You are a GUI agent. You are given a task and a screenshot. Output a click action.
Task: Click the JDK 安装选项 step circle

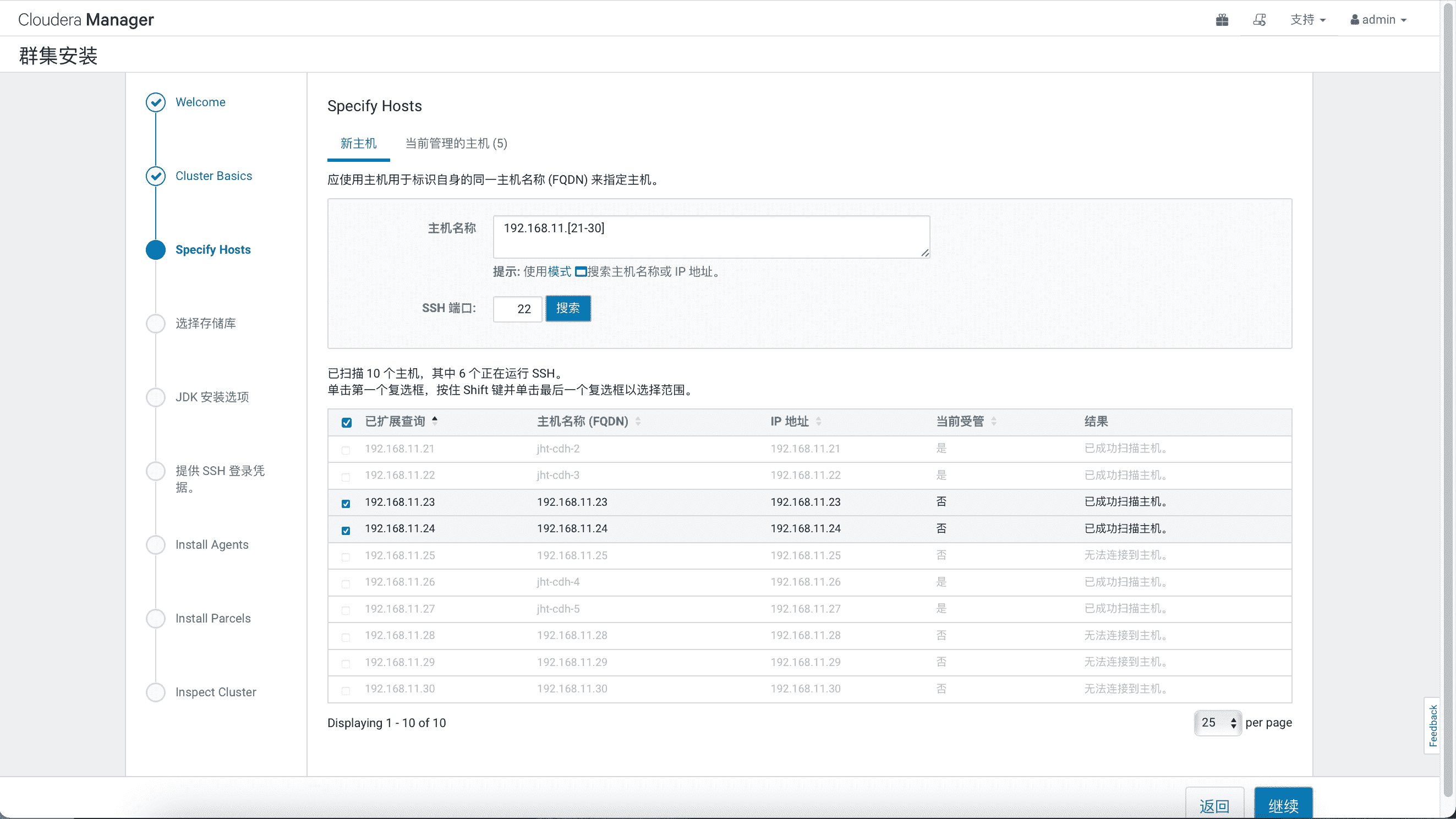155,397
